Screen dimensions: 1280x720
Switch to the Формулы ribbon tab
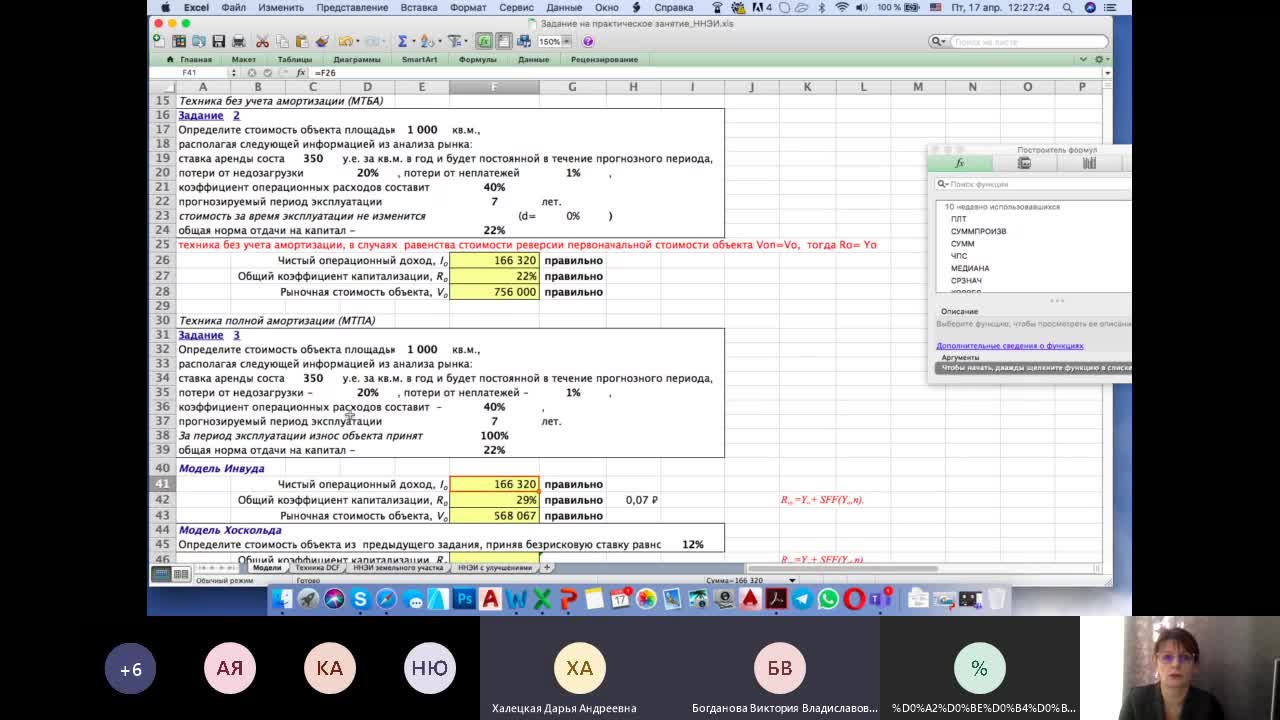(x=477, y=59)
